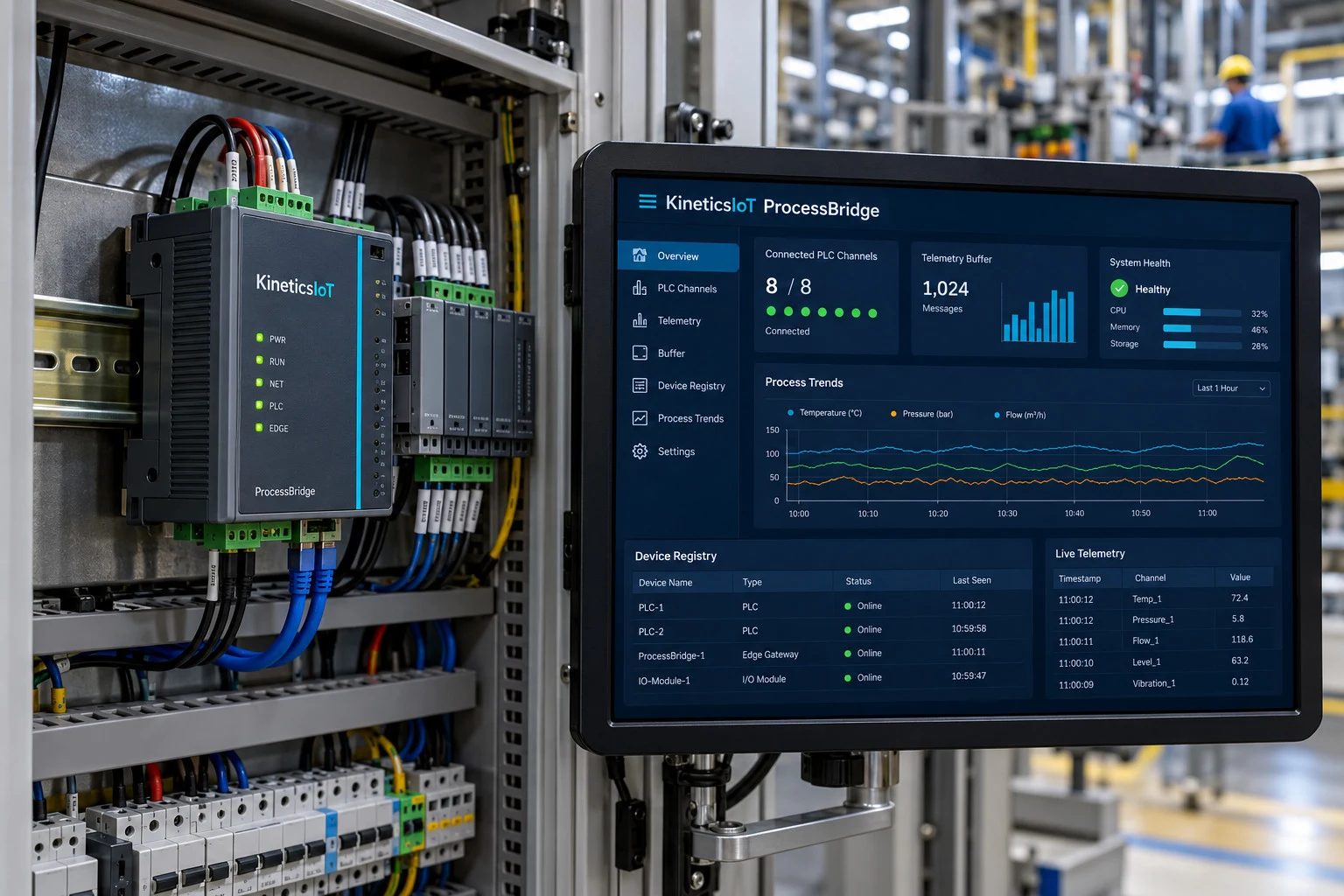1344x896 pixels.
Task: Expand the Last 1 Hour dropdown
Action: coord(1232,388)
